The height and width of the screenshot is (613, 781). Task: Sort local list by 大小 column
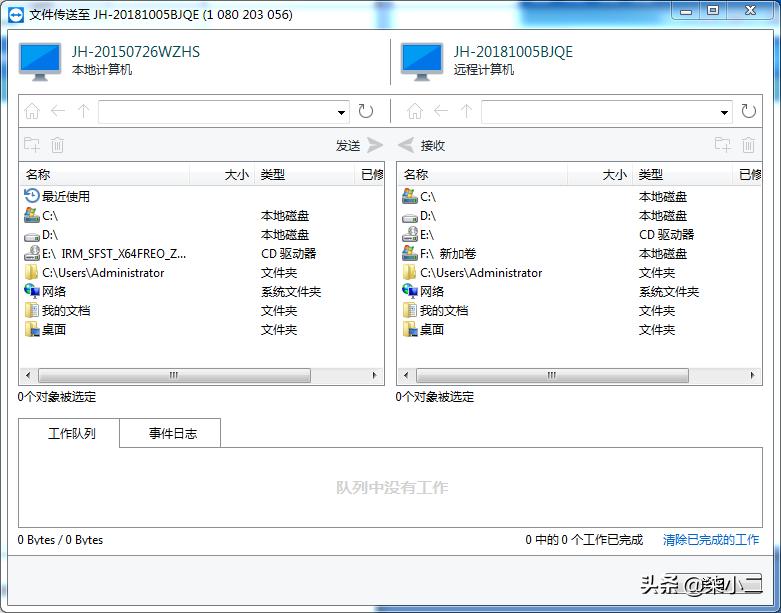(x=222, y=174)
